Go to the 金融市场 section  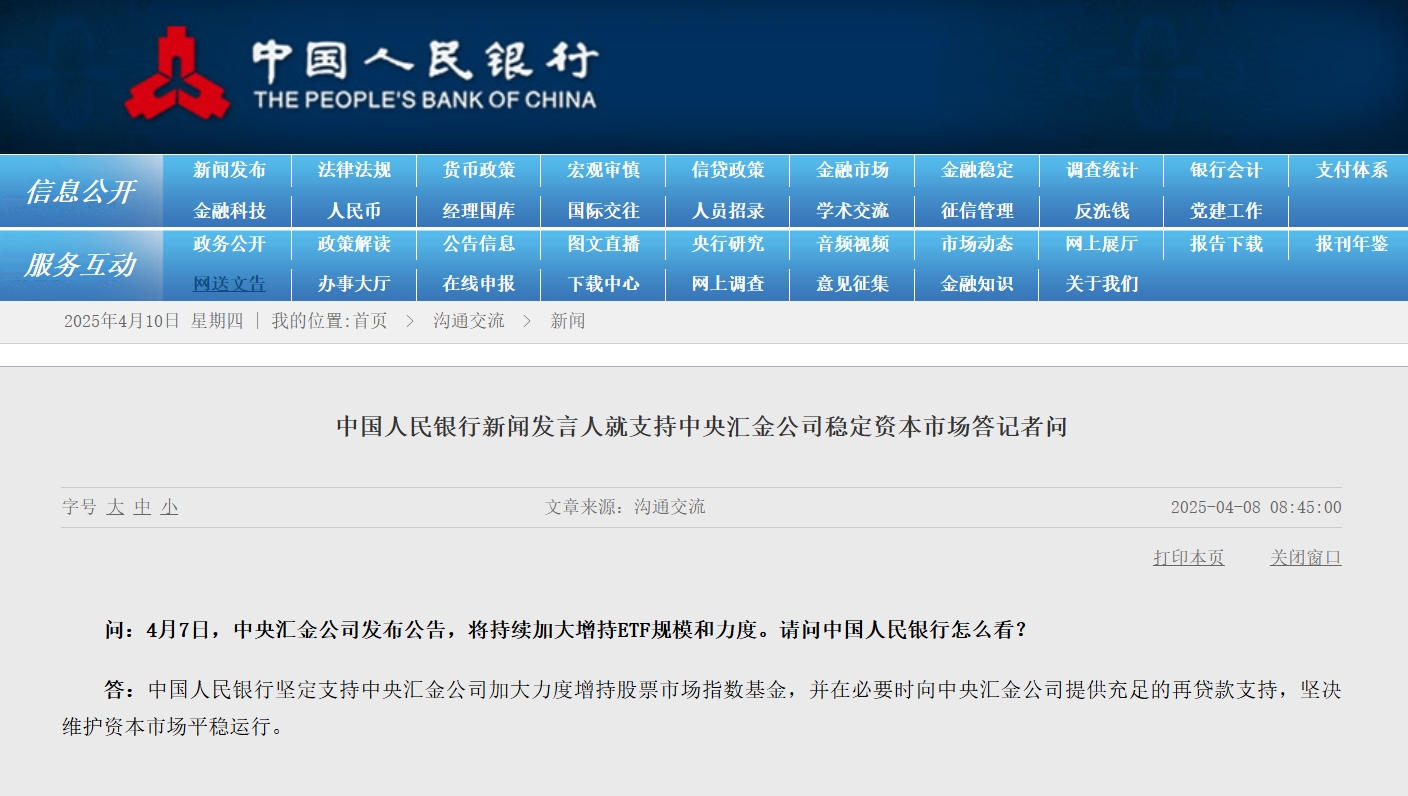(x=852, y=170)
